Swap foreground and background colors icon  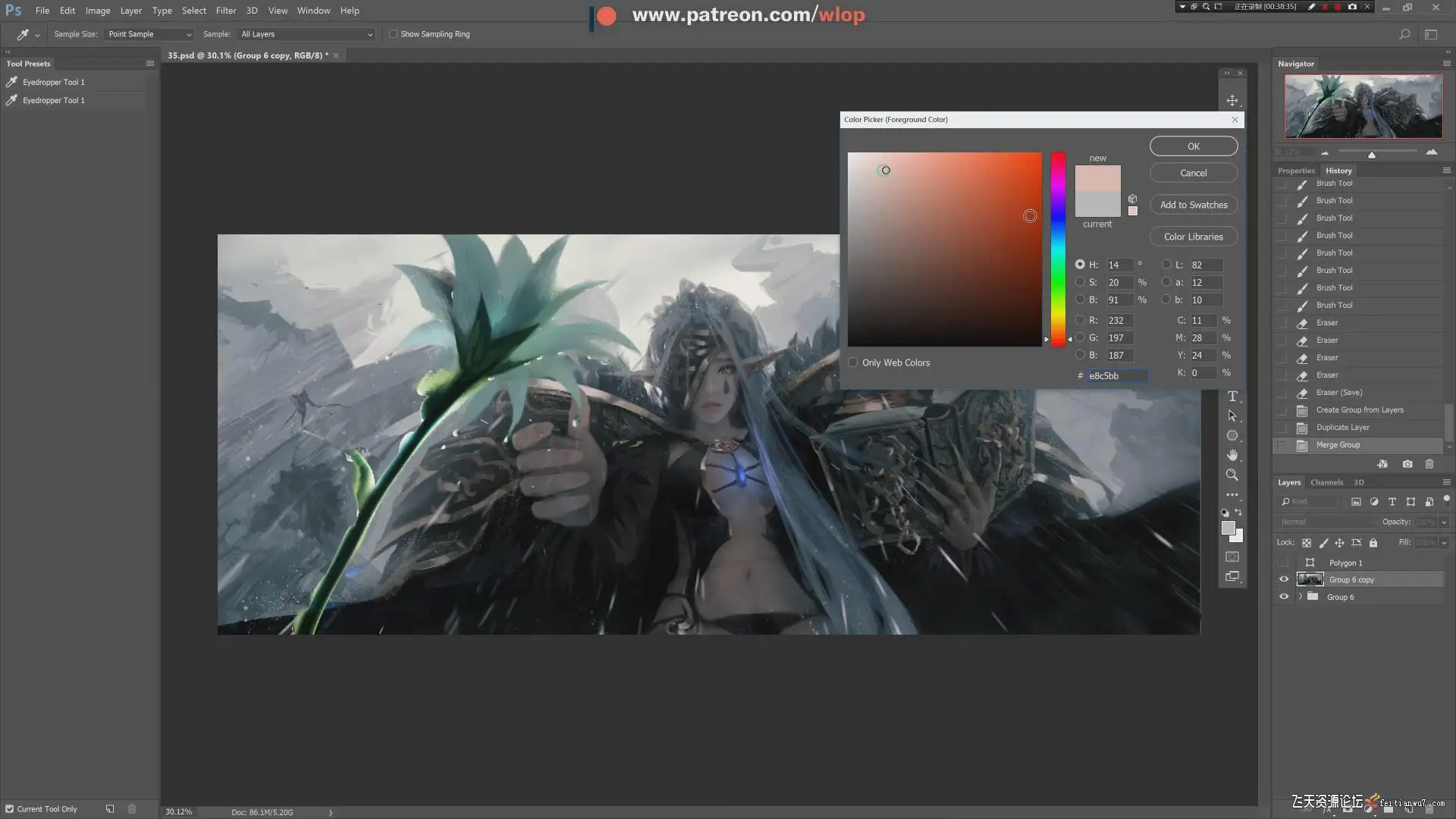point(1238,513)
